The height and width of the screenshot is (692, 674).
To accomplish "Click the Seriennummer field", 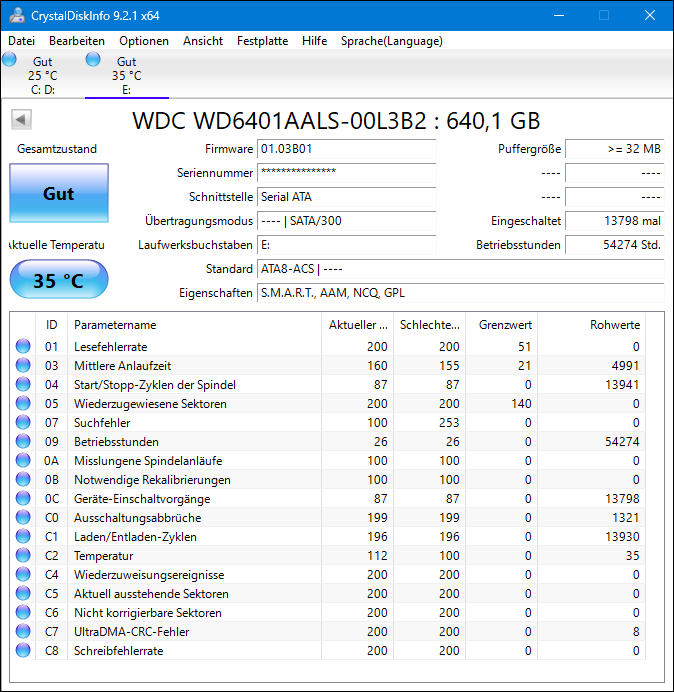I will pos(346,173).
